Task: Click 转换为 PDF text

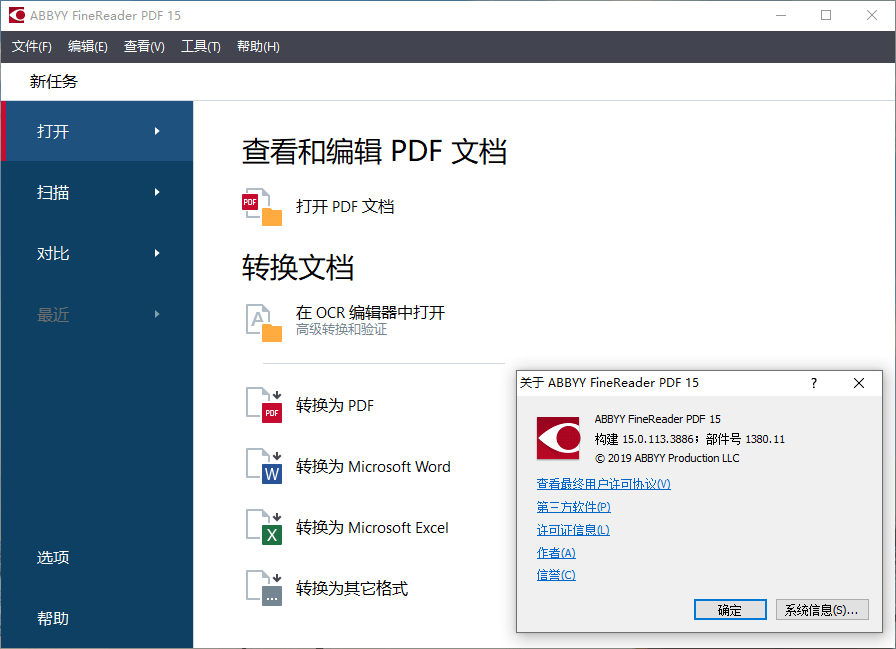Action: pyautogui.click(x=334, y=405)
